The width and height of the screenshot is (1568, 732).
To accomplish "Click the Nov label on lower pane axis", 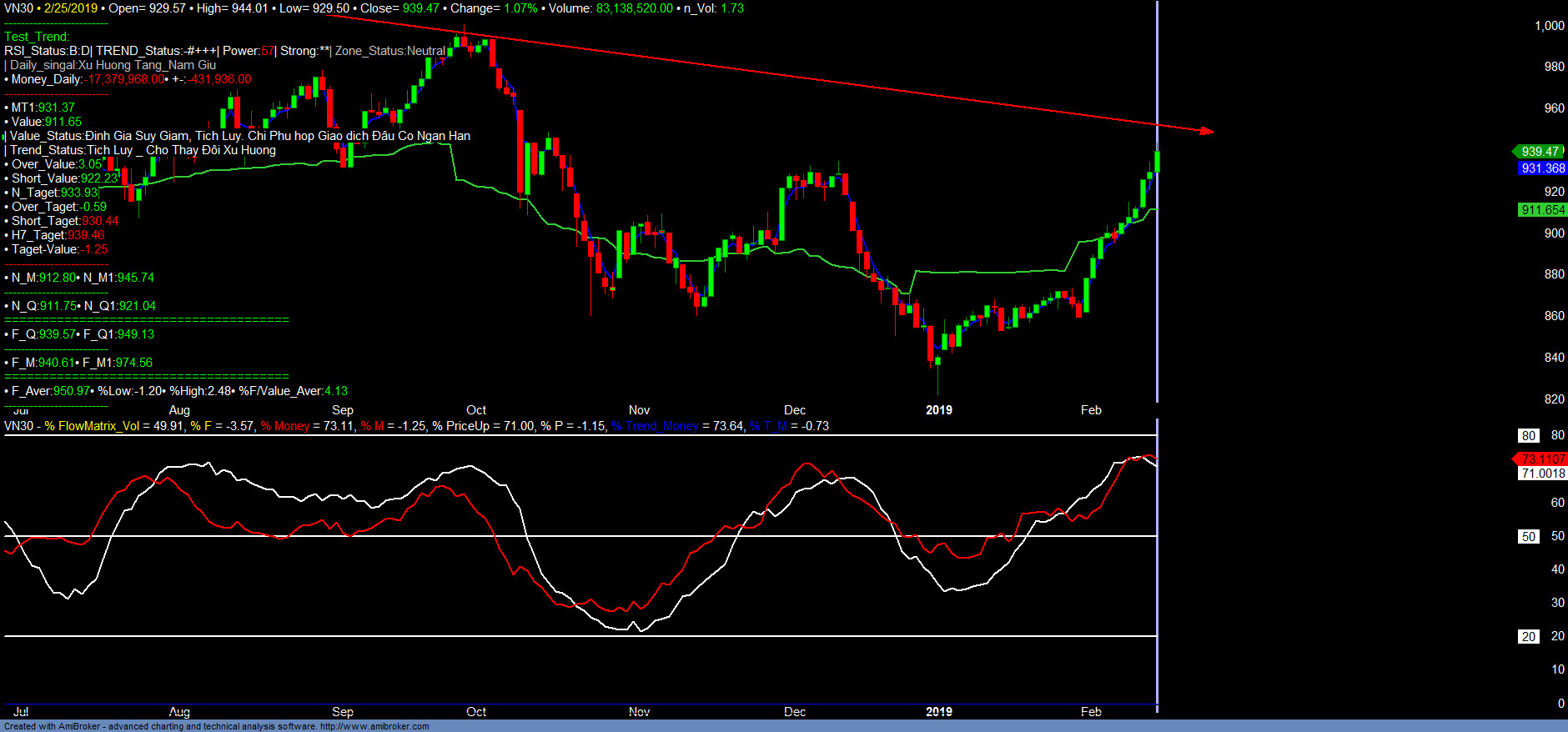I will tap(639, 712).
